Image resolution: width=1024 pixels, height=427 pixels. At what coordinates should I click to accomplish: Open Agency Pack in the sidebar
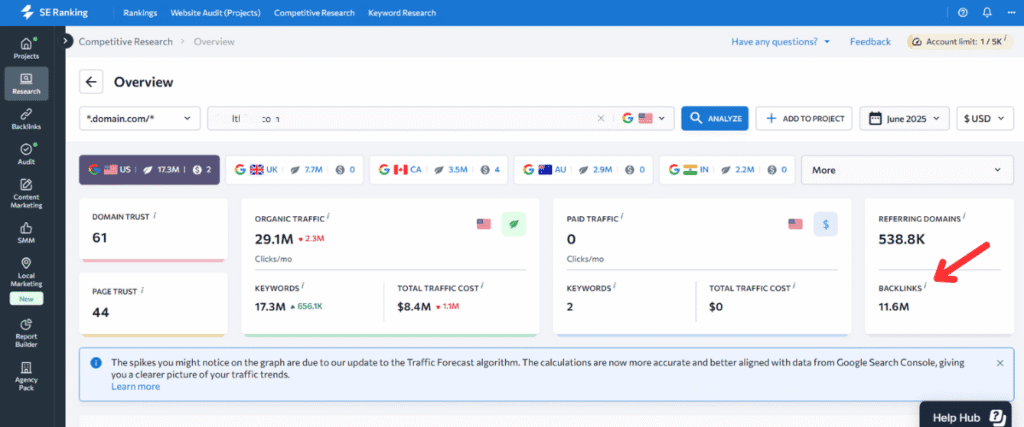pyautogui.click(x=26, y=376)
